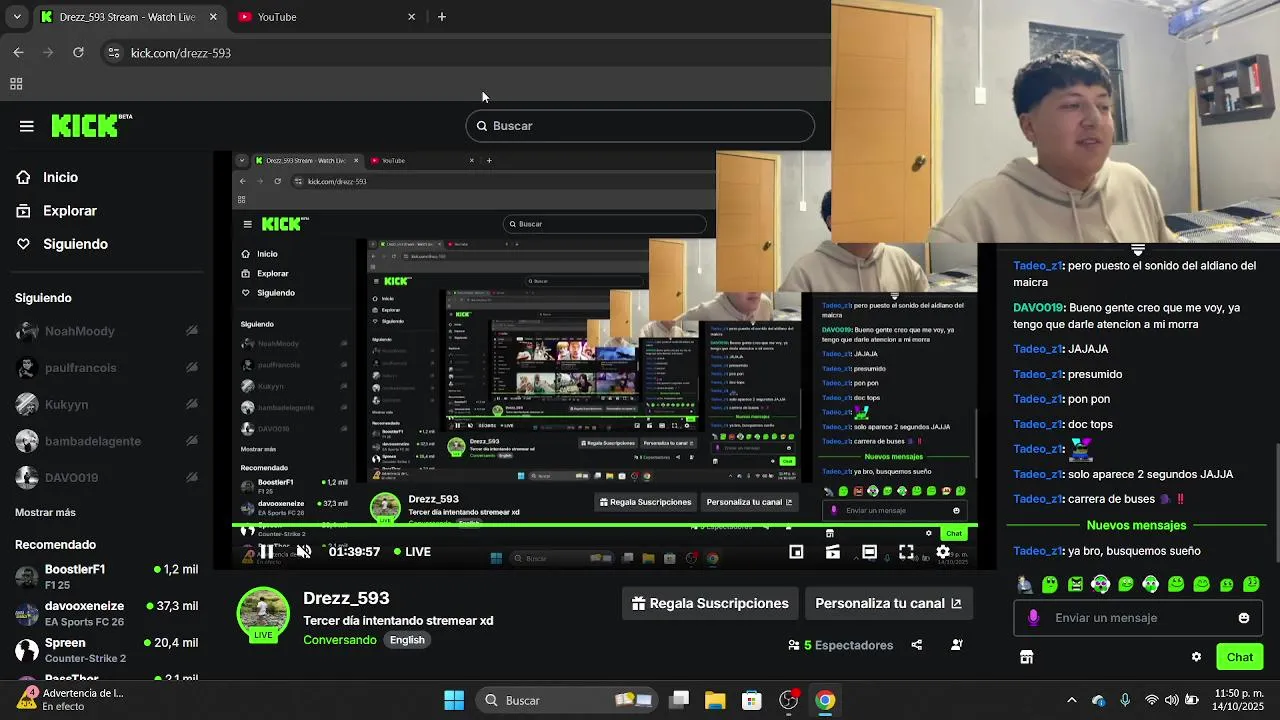Click the Drezz_593 channel name
The image size is (1280, 720).
pyautogui.click(x=346, y=598)
